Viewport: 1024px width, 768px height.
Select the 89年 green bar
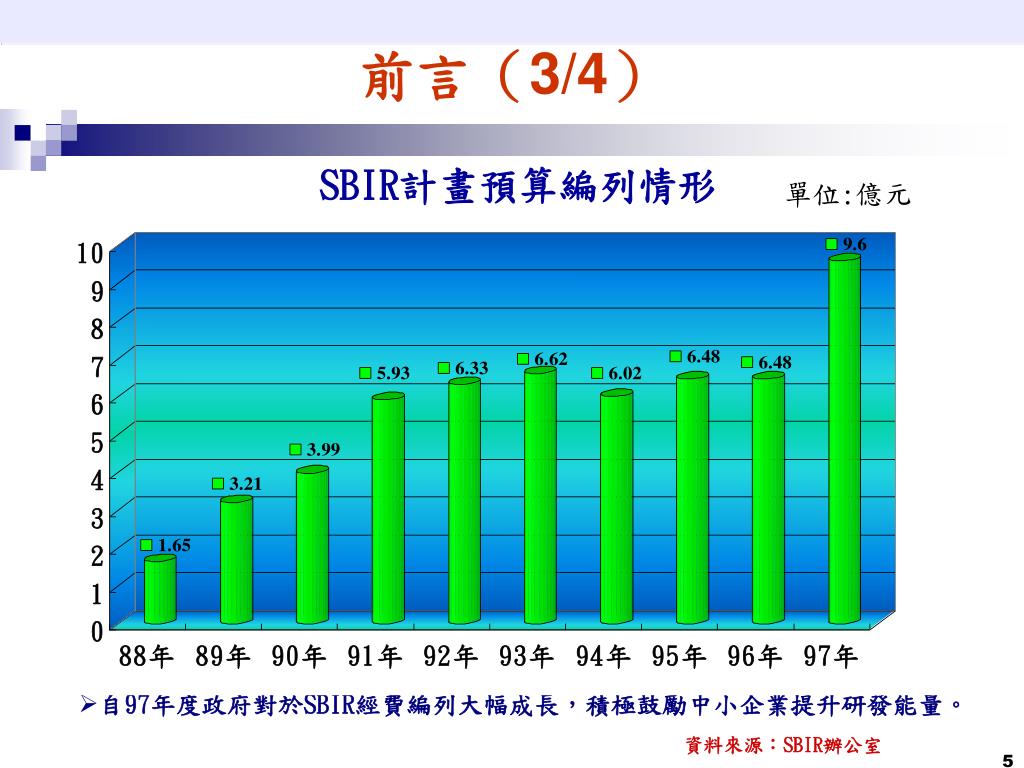(x=236, y=560)
